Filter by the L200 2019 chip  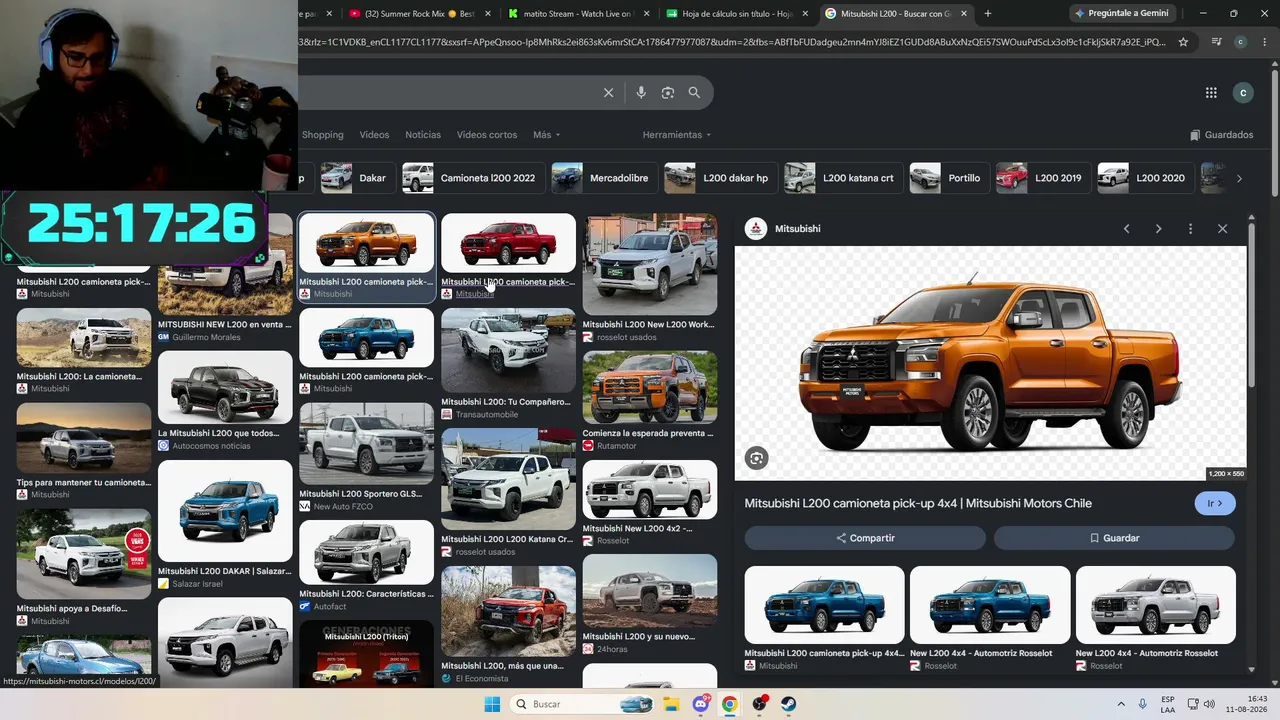(1043, 178)
